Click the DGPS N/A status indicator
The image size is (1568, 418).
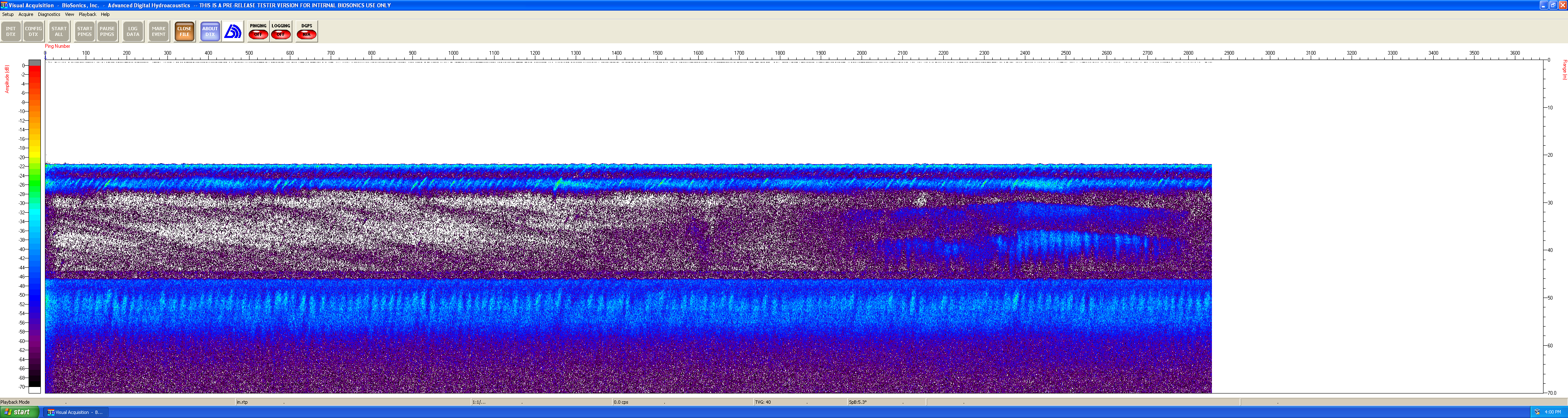[307, 31]
